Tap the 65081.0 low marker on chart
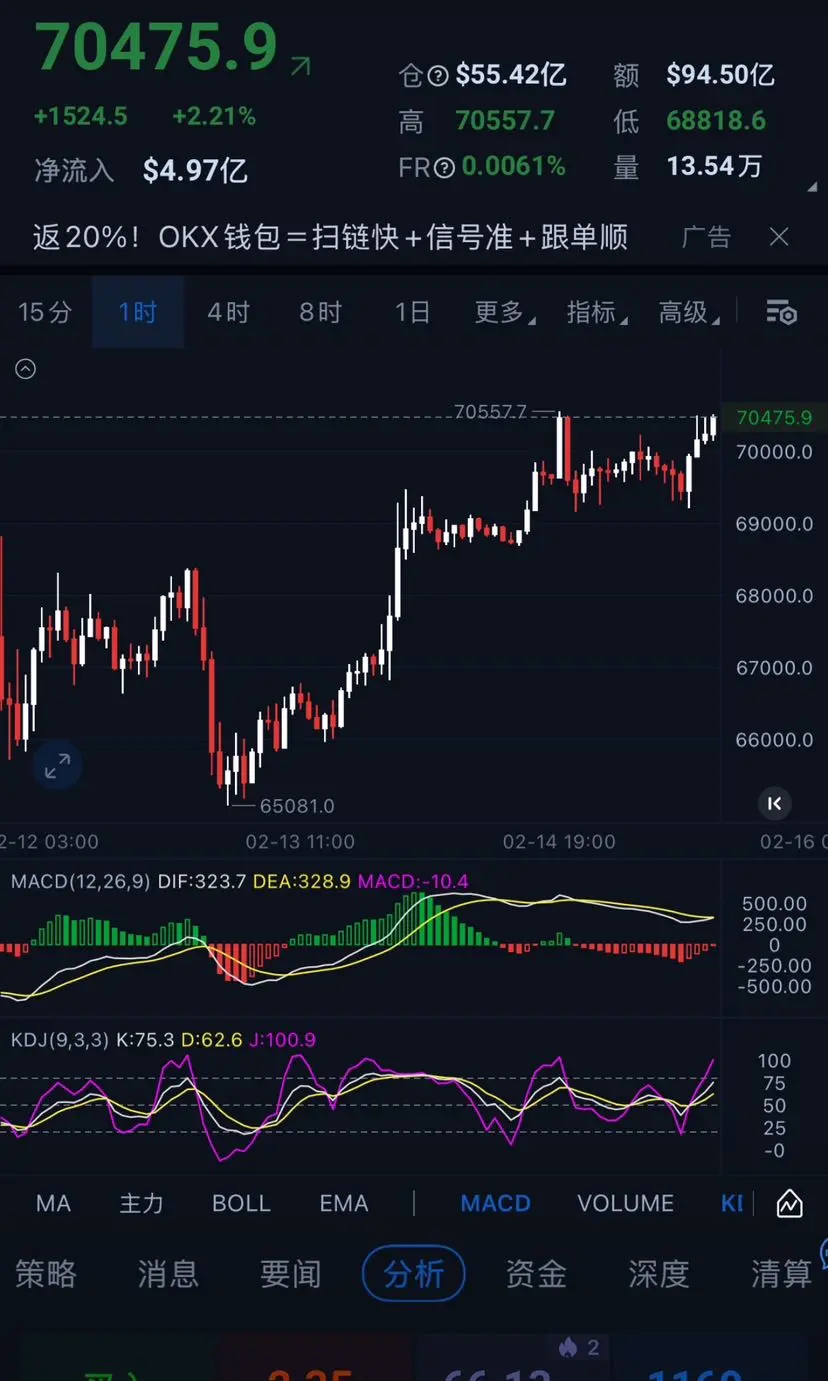 pyautogui.click(x=297, y=805)
